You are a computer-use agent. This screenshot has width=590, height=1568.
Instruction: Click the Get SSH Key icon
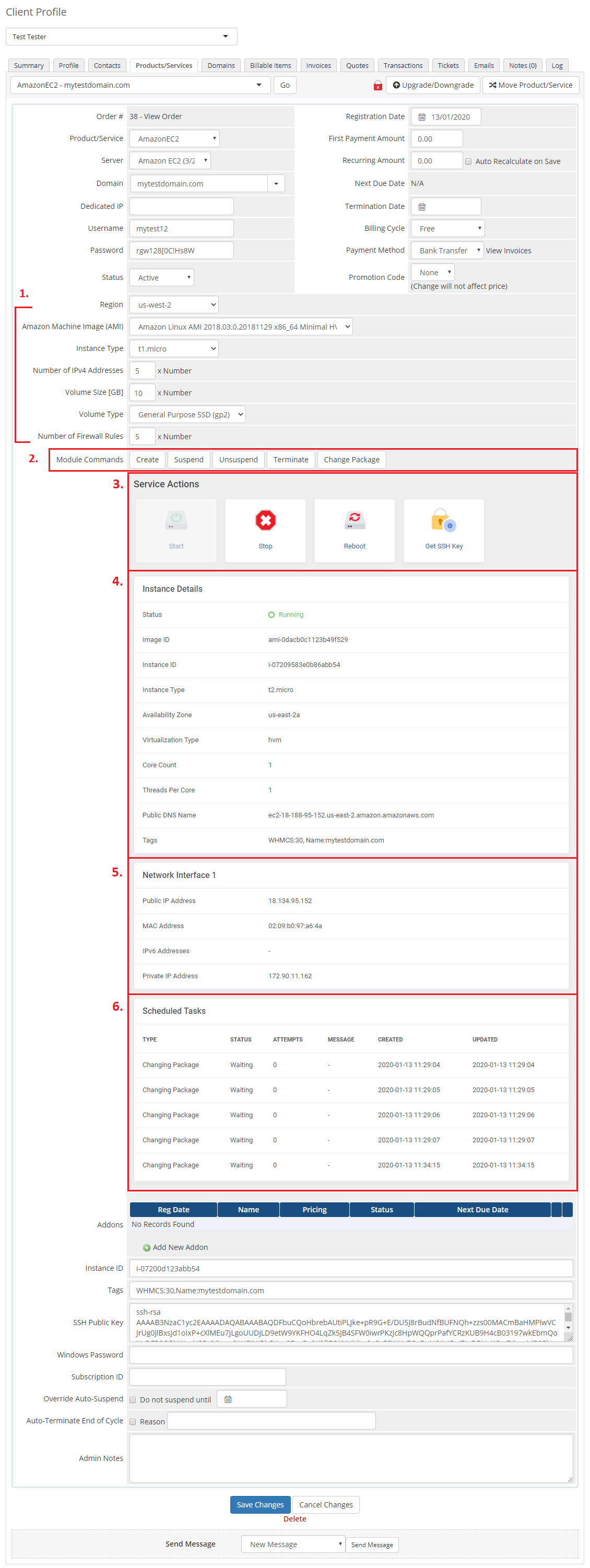(x=443, y=520)
